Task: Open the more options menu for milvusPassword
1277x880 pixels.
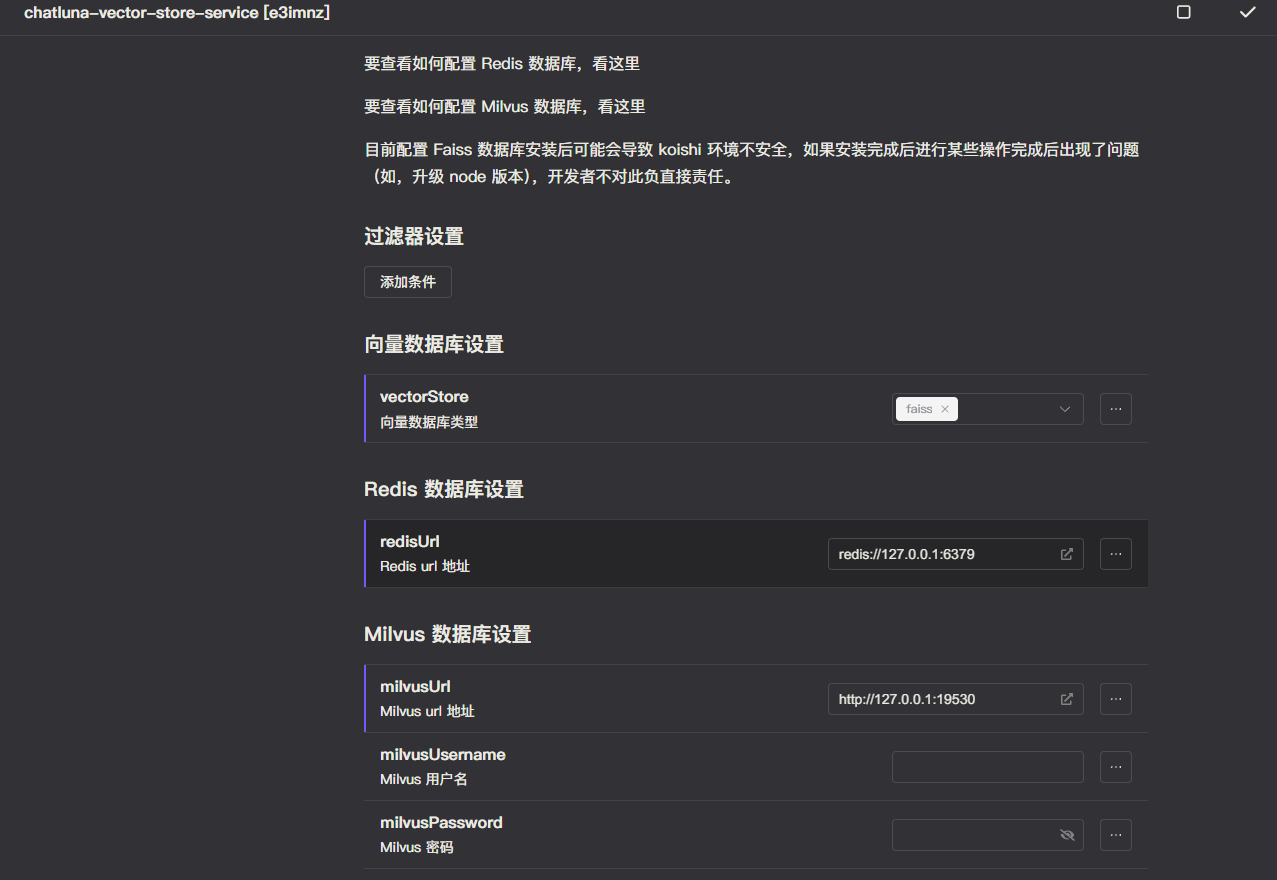Action: pos(1115,834)
